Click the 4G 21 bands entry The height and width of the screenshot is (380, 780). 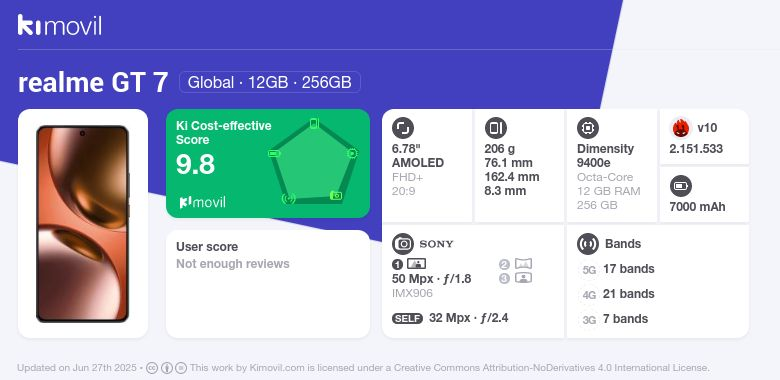click(x=617, y=294)
